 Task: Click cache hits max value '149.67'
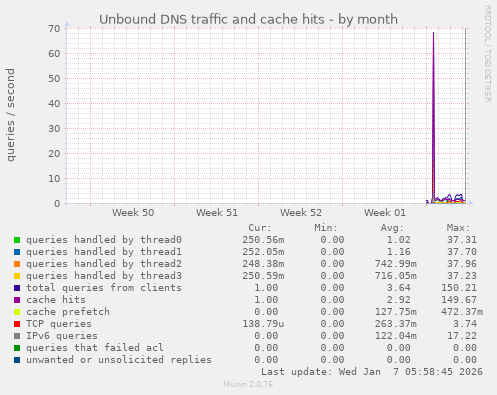tap(459, 300)
